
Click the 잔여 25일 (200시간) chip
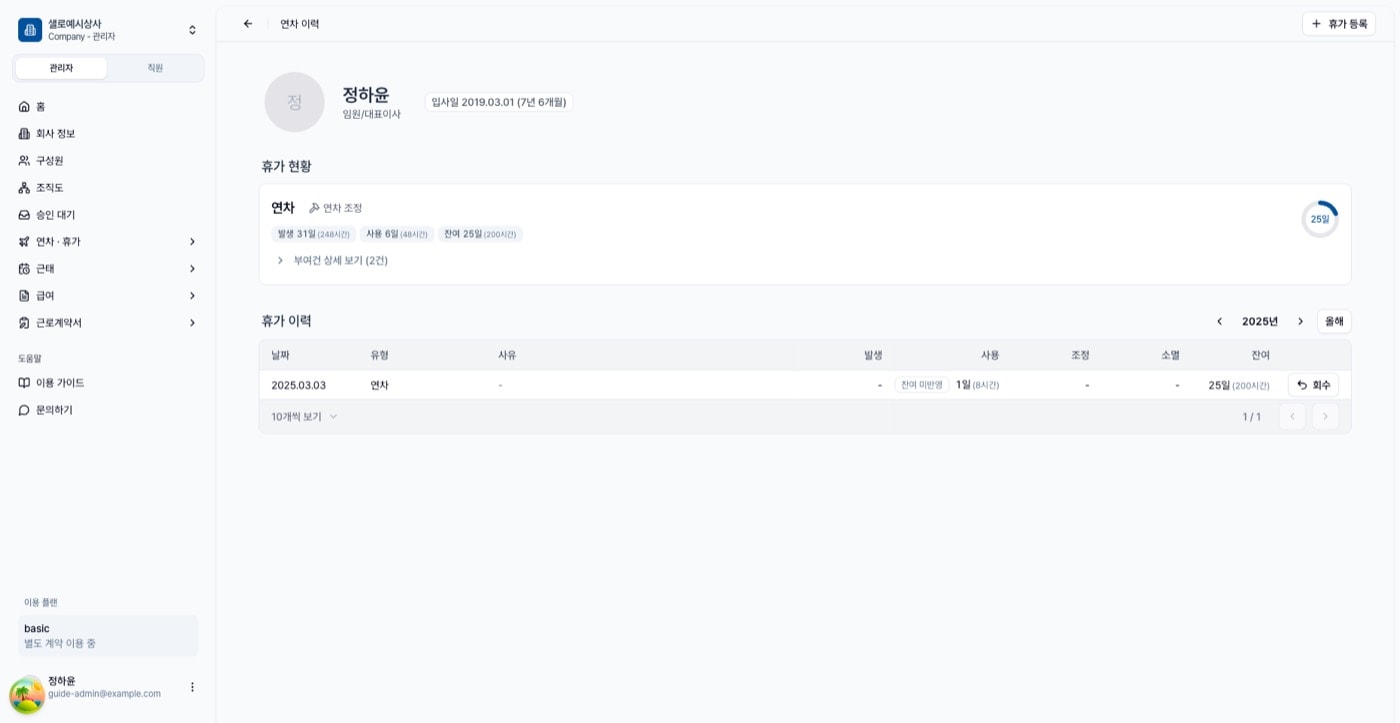point(480,234)
